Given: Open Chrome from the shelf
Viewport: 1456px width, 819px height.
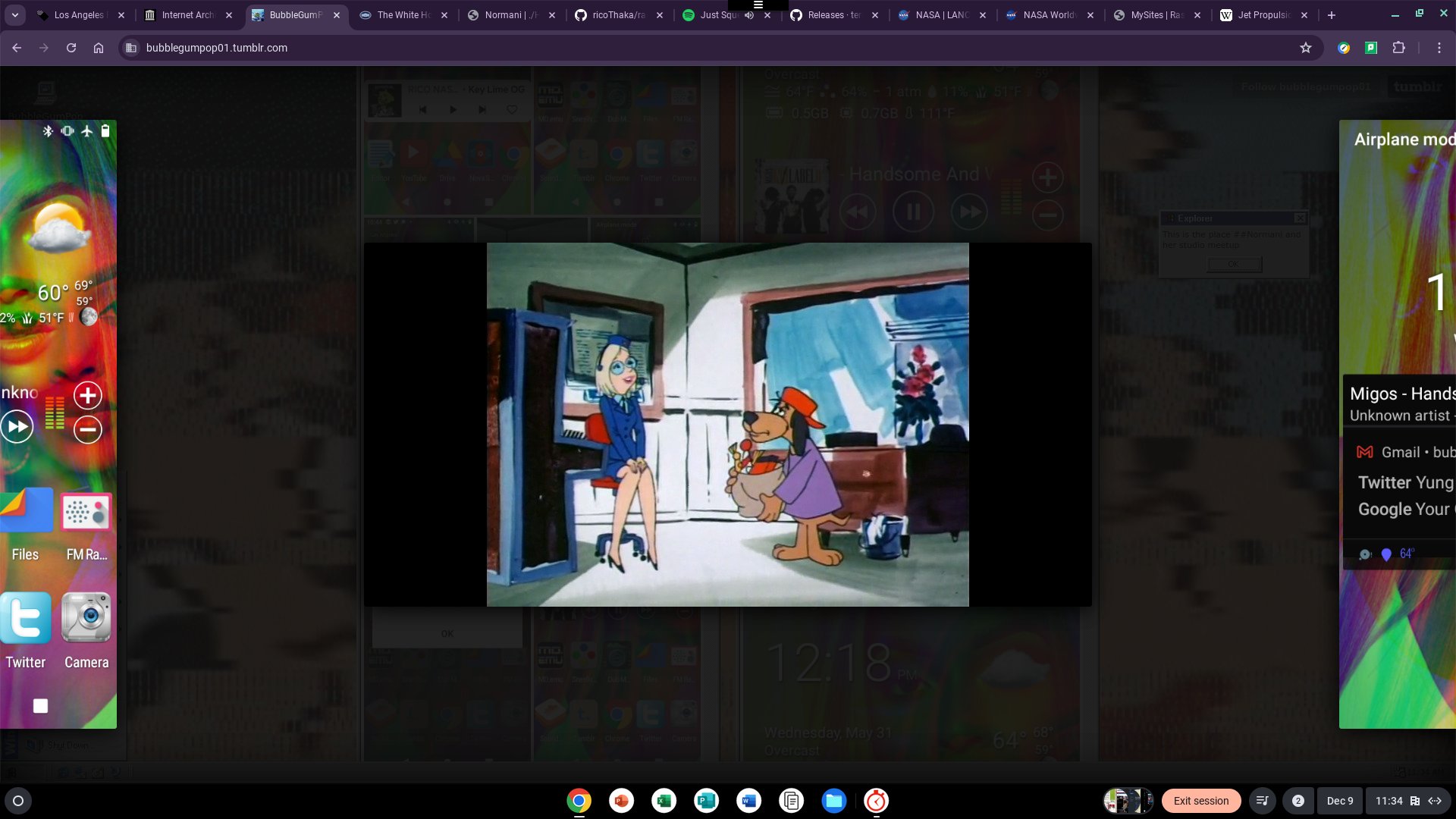Looking at the screenshot, I should click(x=579, y=801).
